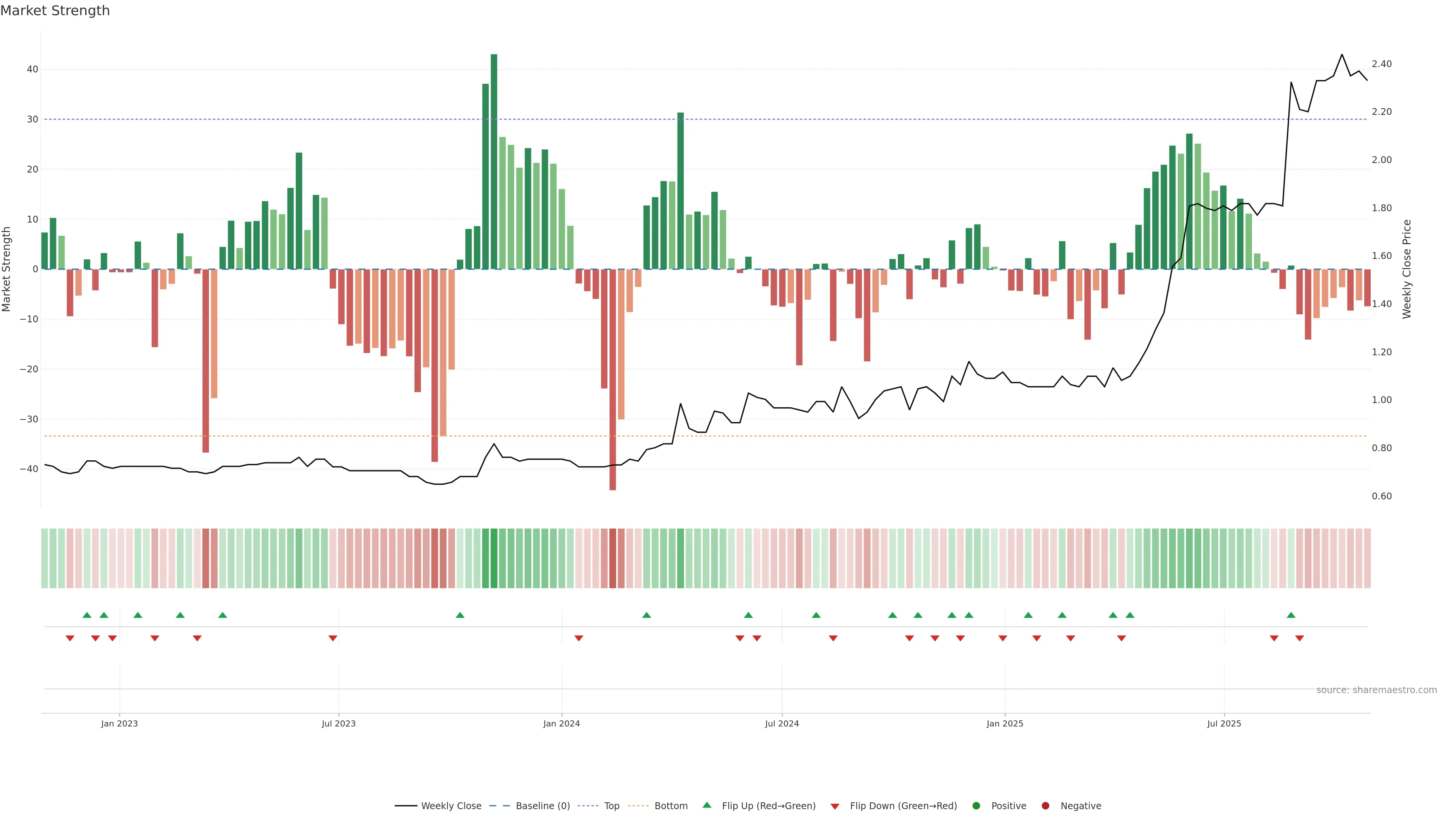Click the flip-down triangle just before Jul 2023
The height and width of the screenshot is (819, 1456).
coord(333,638)
